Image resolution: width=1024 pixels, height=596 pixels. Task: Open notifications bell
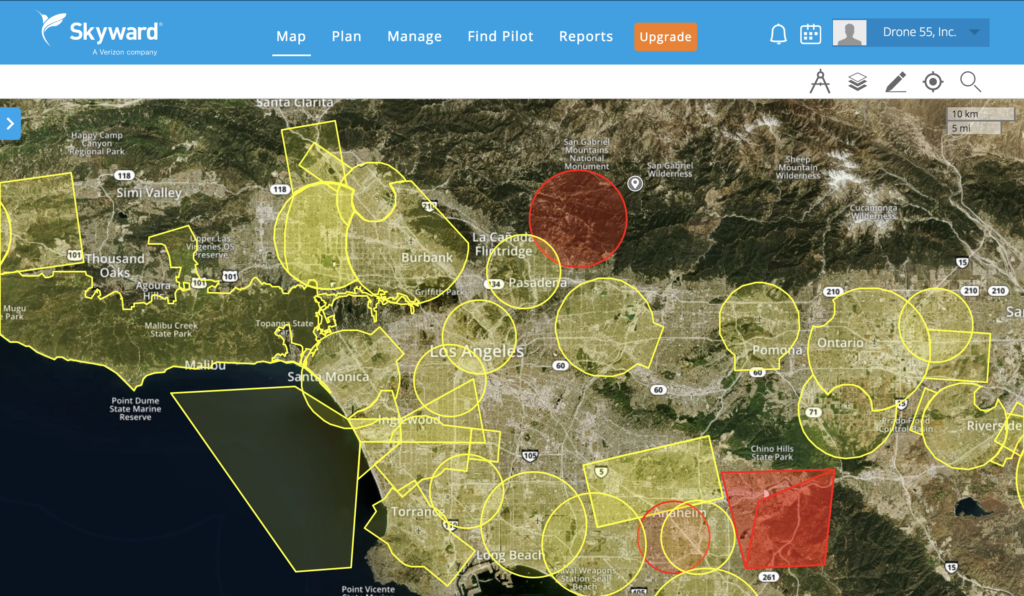click(778, 34)
